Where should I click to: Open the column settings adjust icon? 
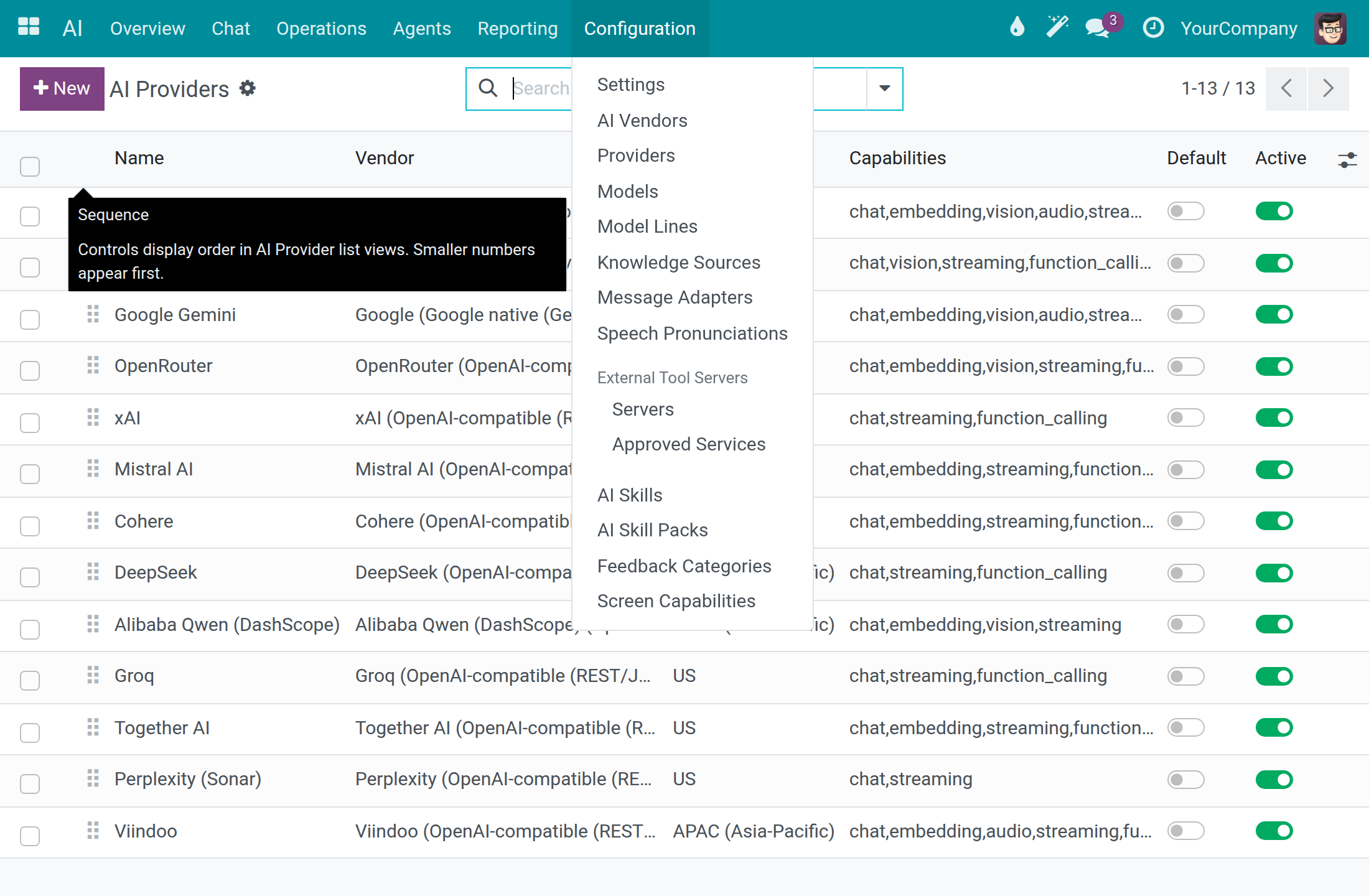(x=1347, y=160)
